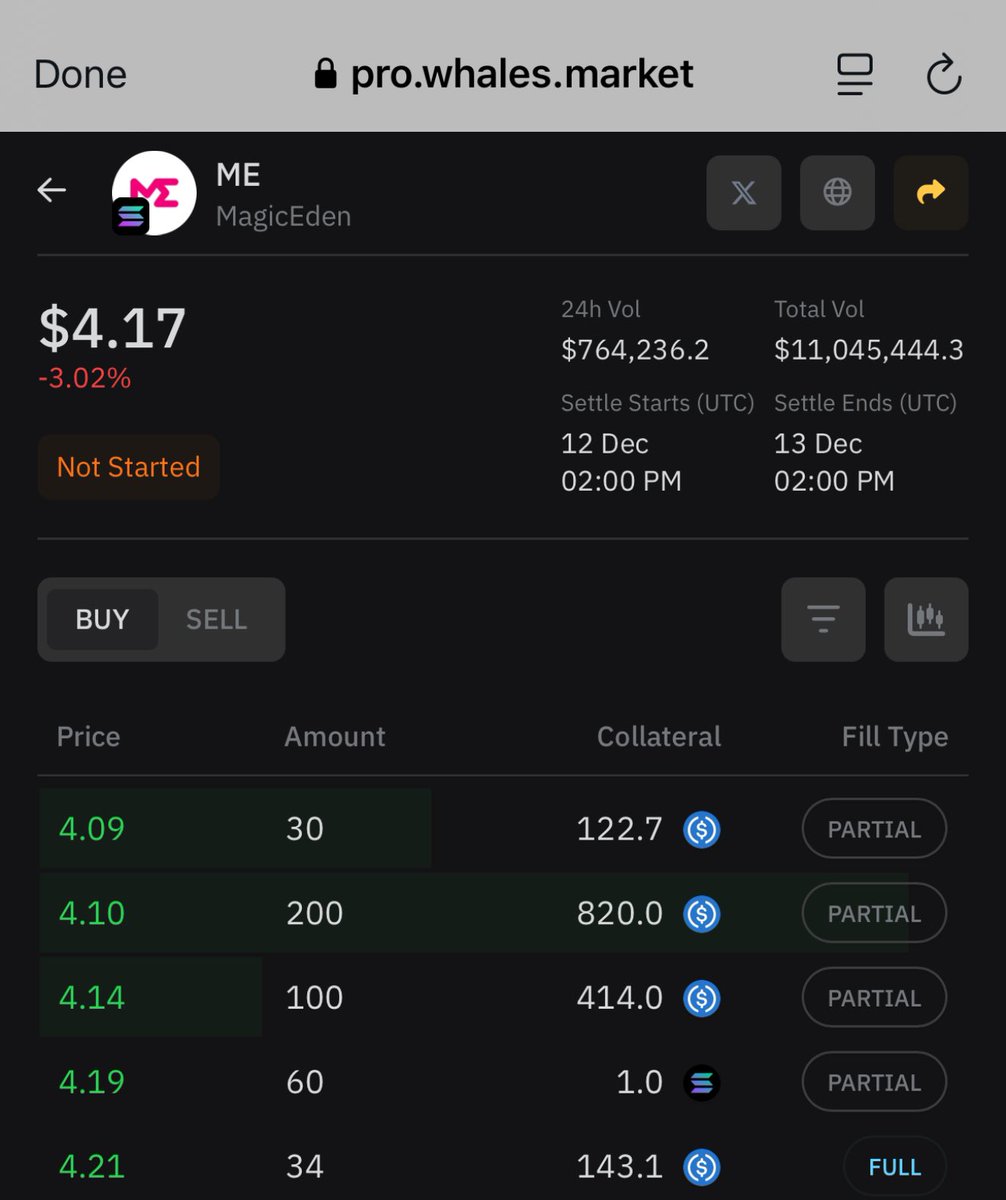The width and height of the screenshot is (1006, 1200).
Task: Select the 4.21 price order
Action: (x=502, y=1166)
